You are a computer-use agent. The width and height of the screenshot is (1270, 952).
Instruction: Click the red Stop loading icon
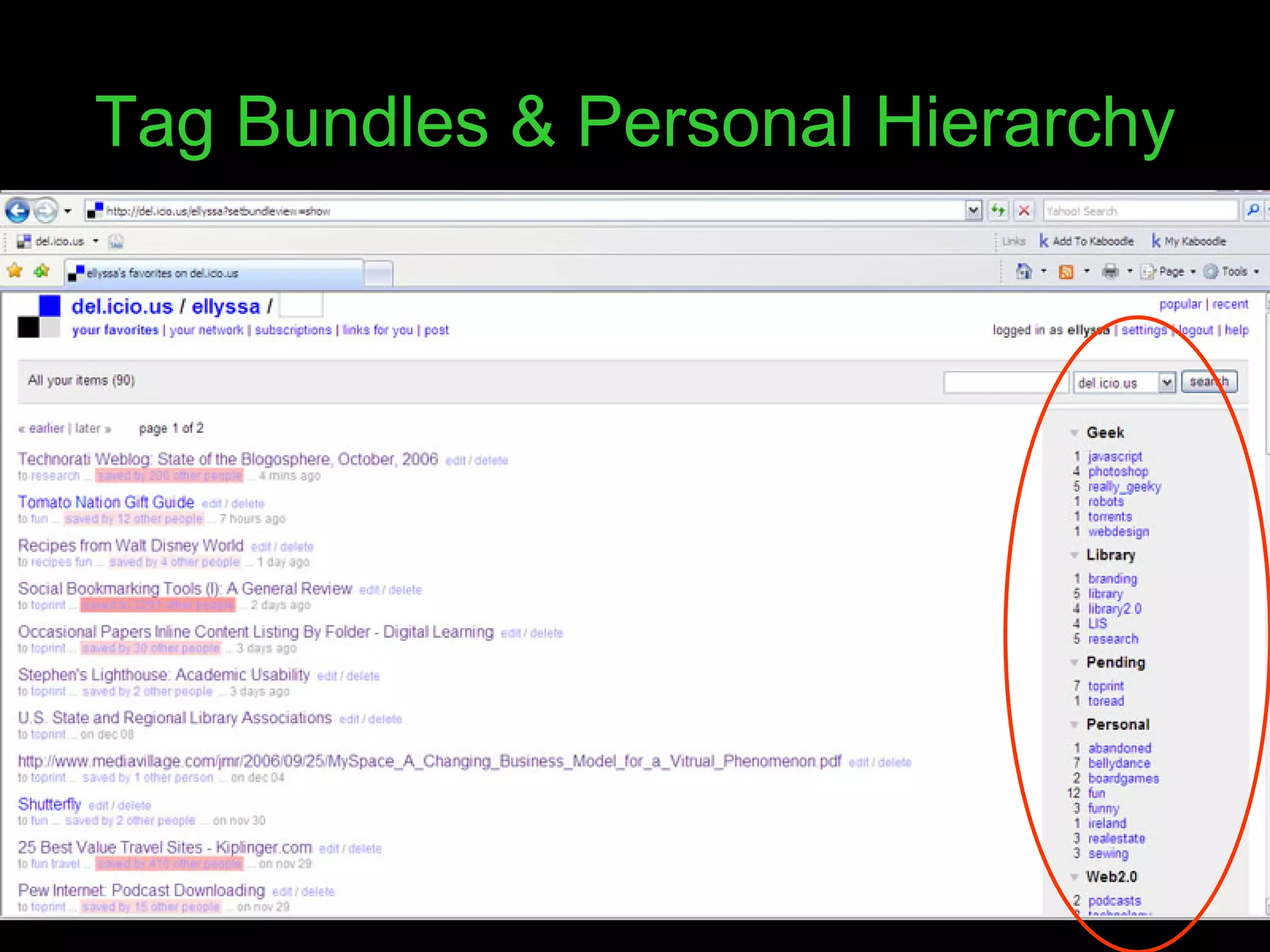(1024, 211)
